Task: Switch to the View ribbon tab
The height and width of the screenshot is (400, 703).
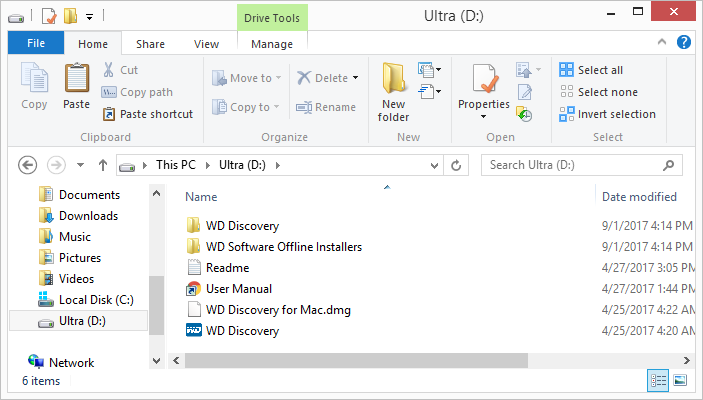Action: (x=206, y=44)
